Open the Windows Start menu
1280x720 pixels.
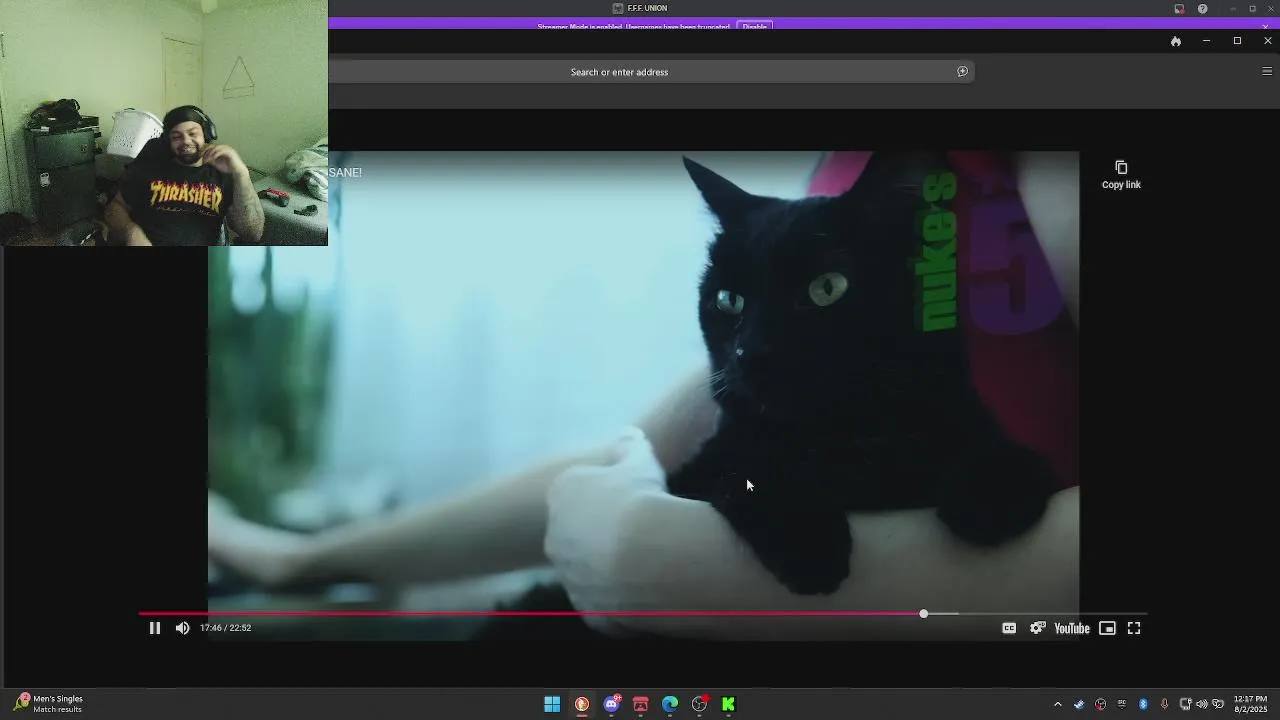[x=552, y=704]
